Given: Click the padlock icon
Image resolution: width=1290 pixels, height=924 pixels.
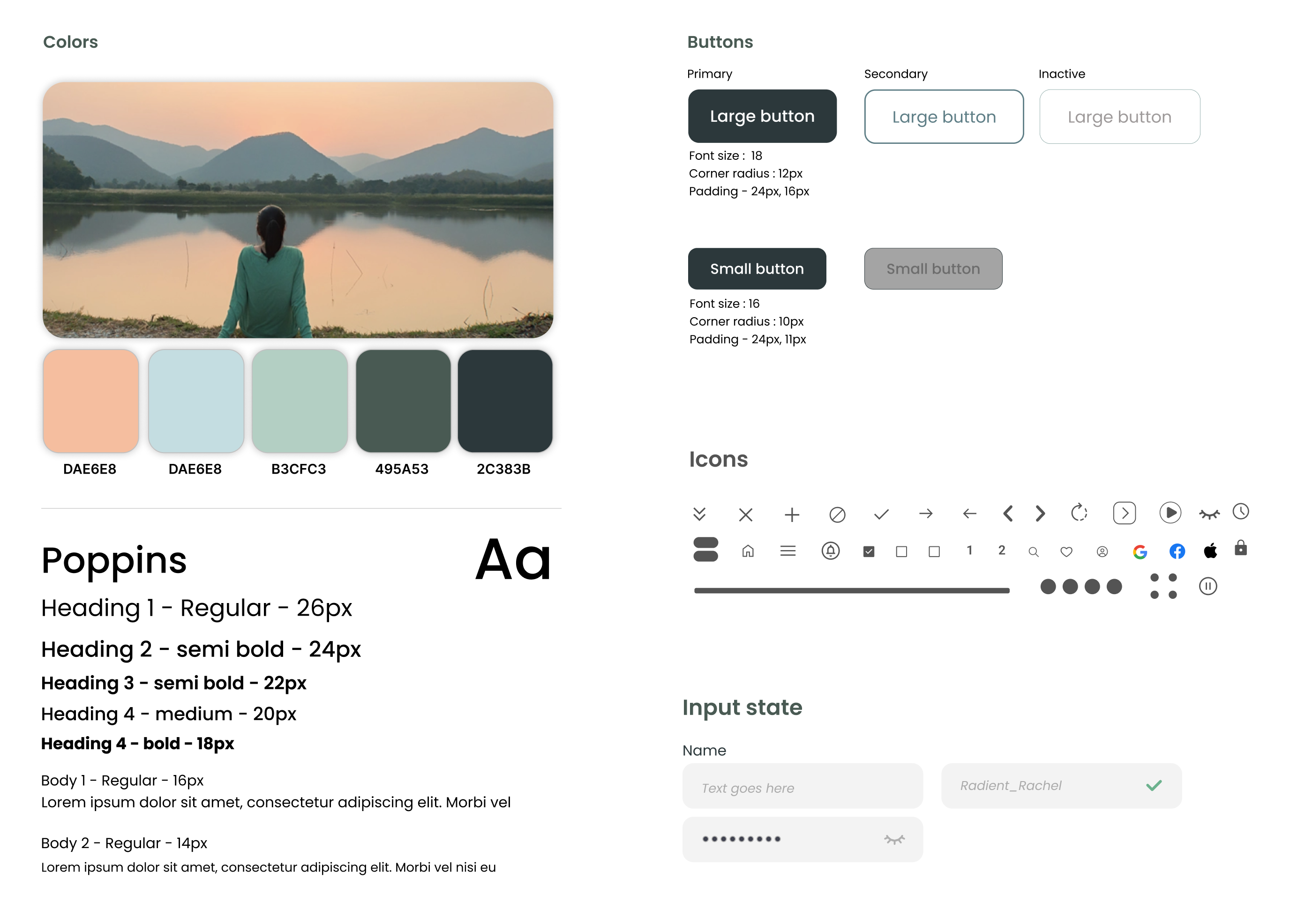Looking at the screenshot, I should point(1240,548).
